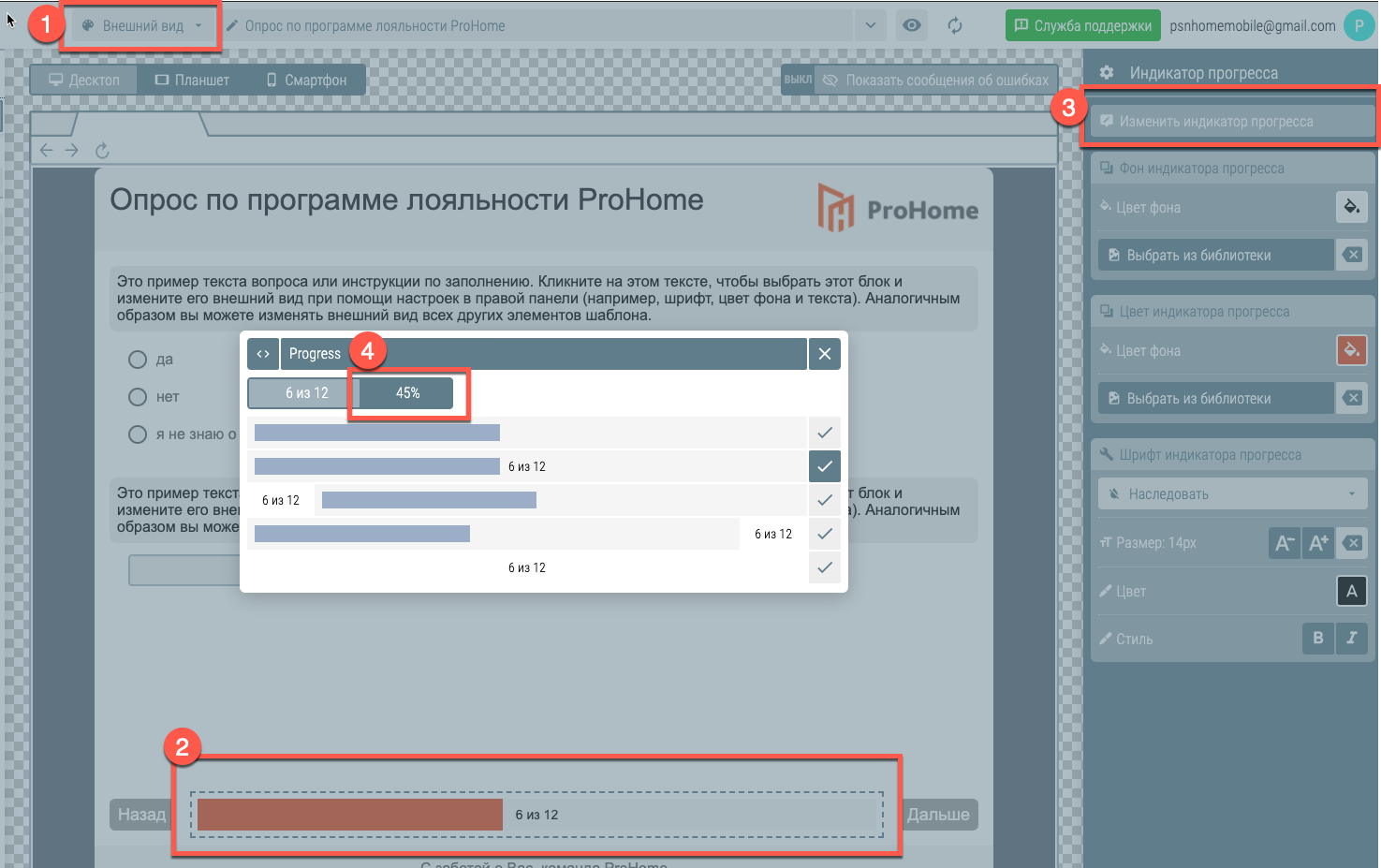
Task: Preview survey with the eye icon
Action: click(x=912, y=25)
